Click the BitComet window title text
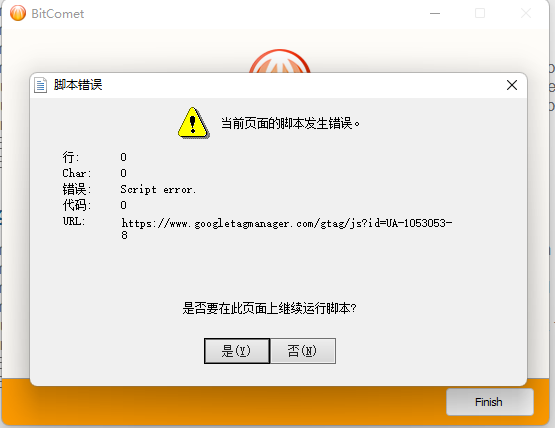This screenshot has width=555, height=428. tap(58, 14)
